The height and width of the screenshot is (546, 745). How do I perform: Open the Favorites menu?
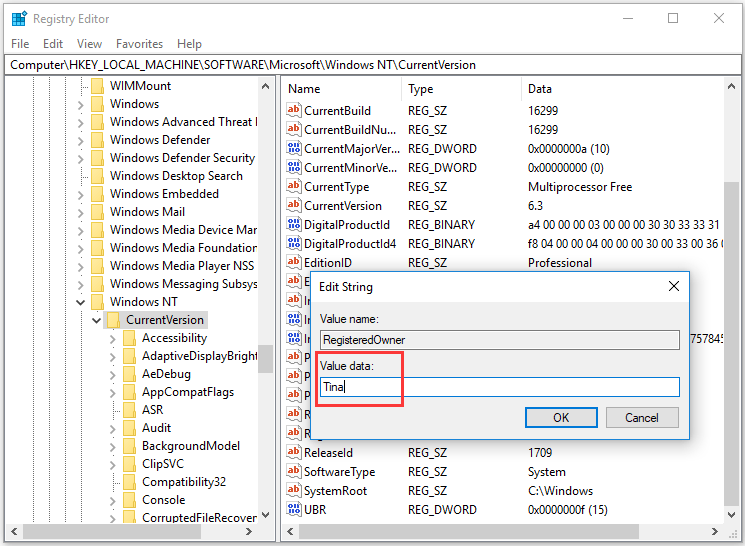pos(139,44)
